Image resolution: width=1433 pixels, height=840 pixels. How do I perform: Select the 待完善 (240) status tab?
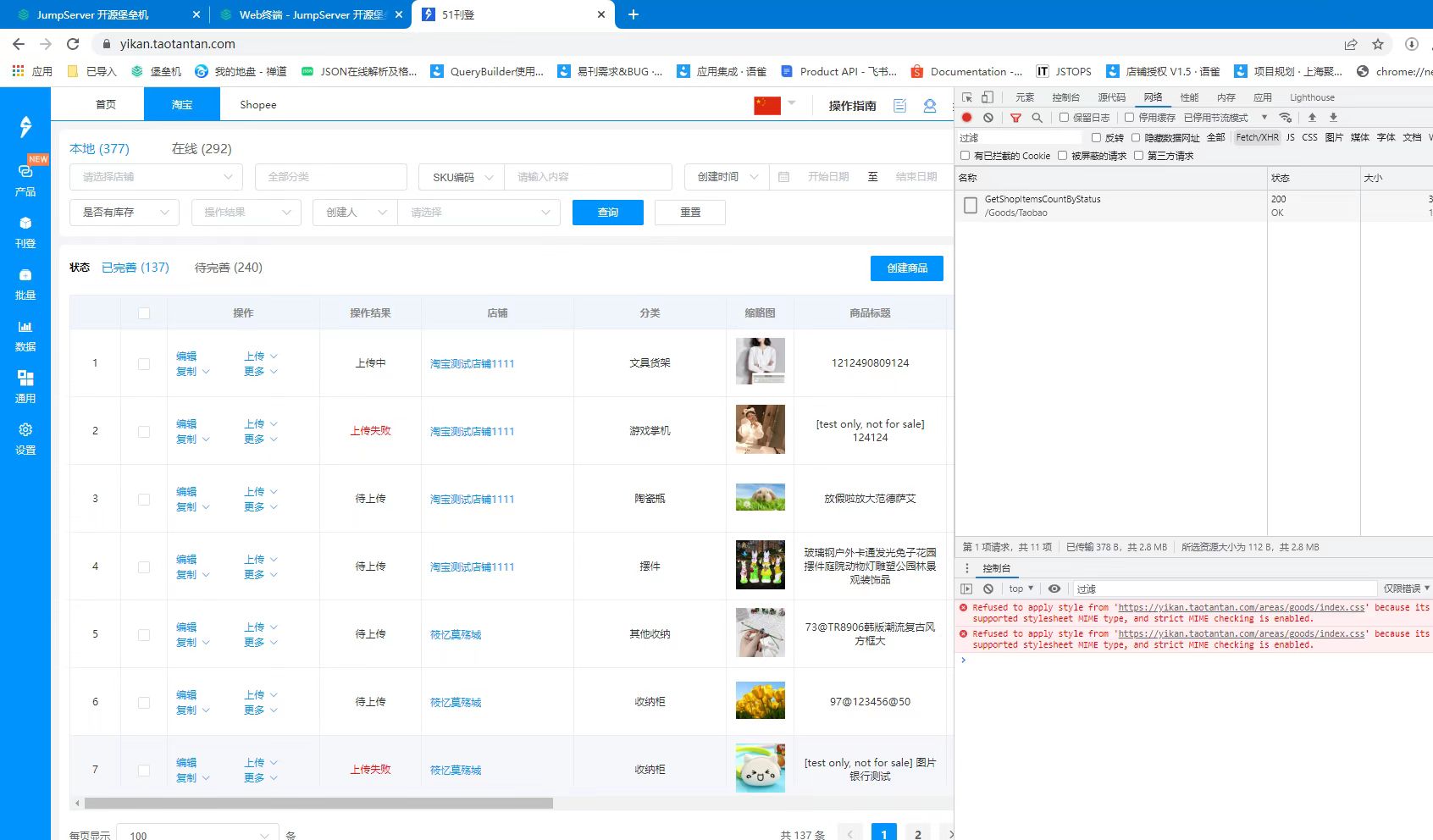pos(229,268)
